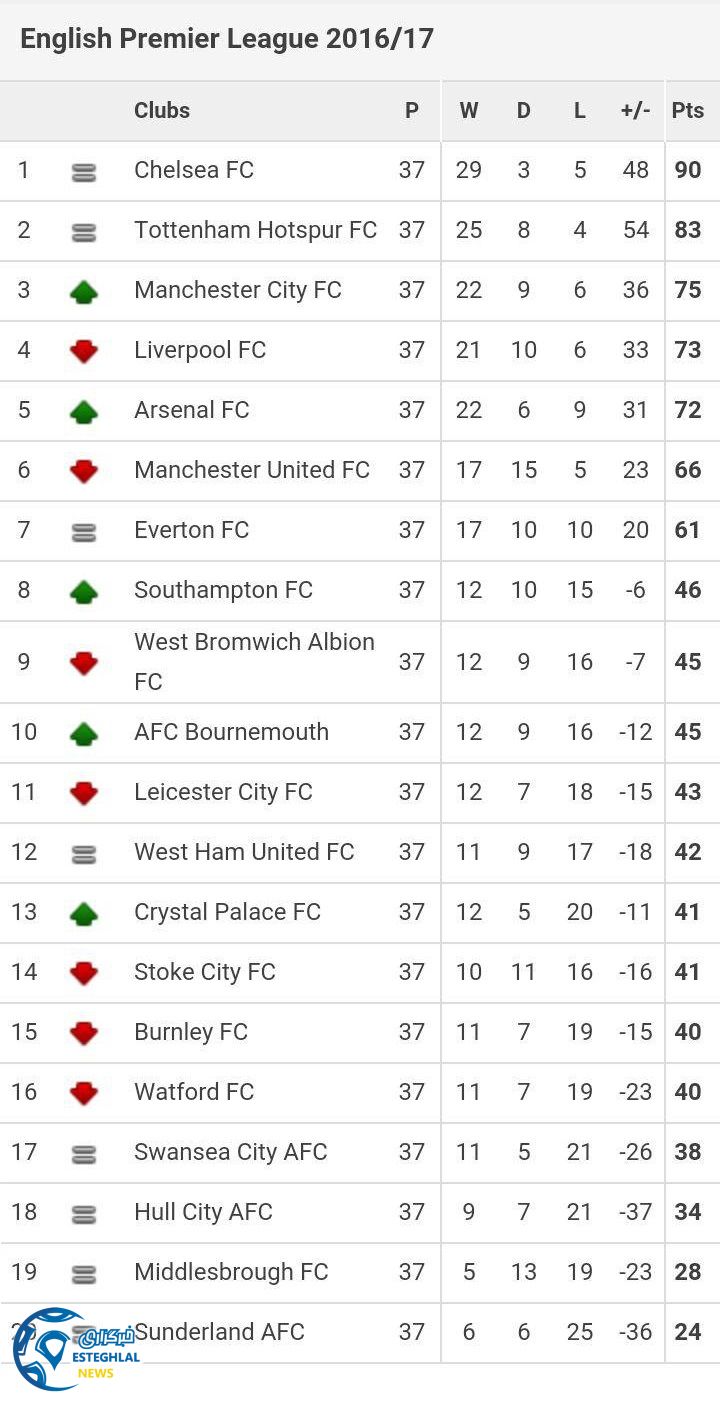The width and height of the screenshot is (720, 1413).
Task: Click the Clubs column header
Action: [x=162, y=111]
